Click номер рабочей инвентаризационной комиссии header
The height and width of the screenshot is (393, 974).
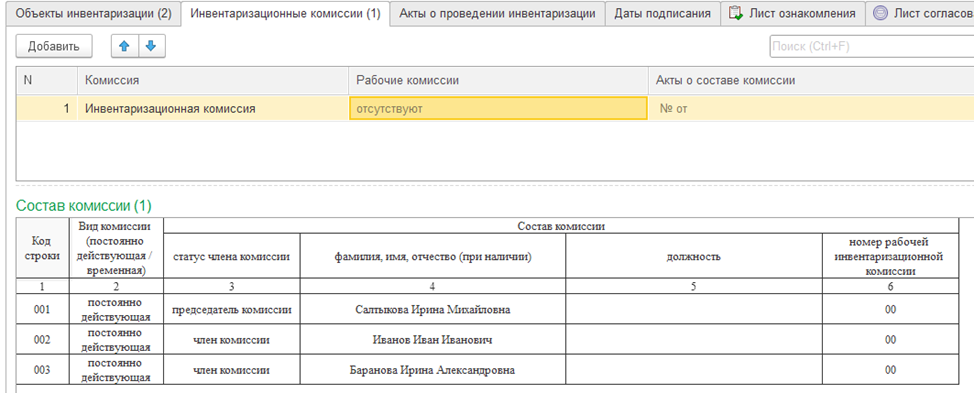tap(890, 256)
